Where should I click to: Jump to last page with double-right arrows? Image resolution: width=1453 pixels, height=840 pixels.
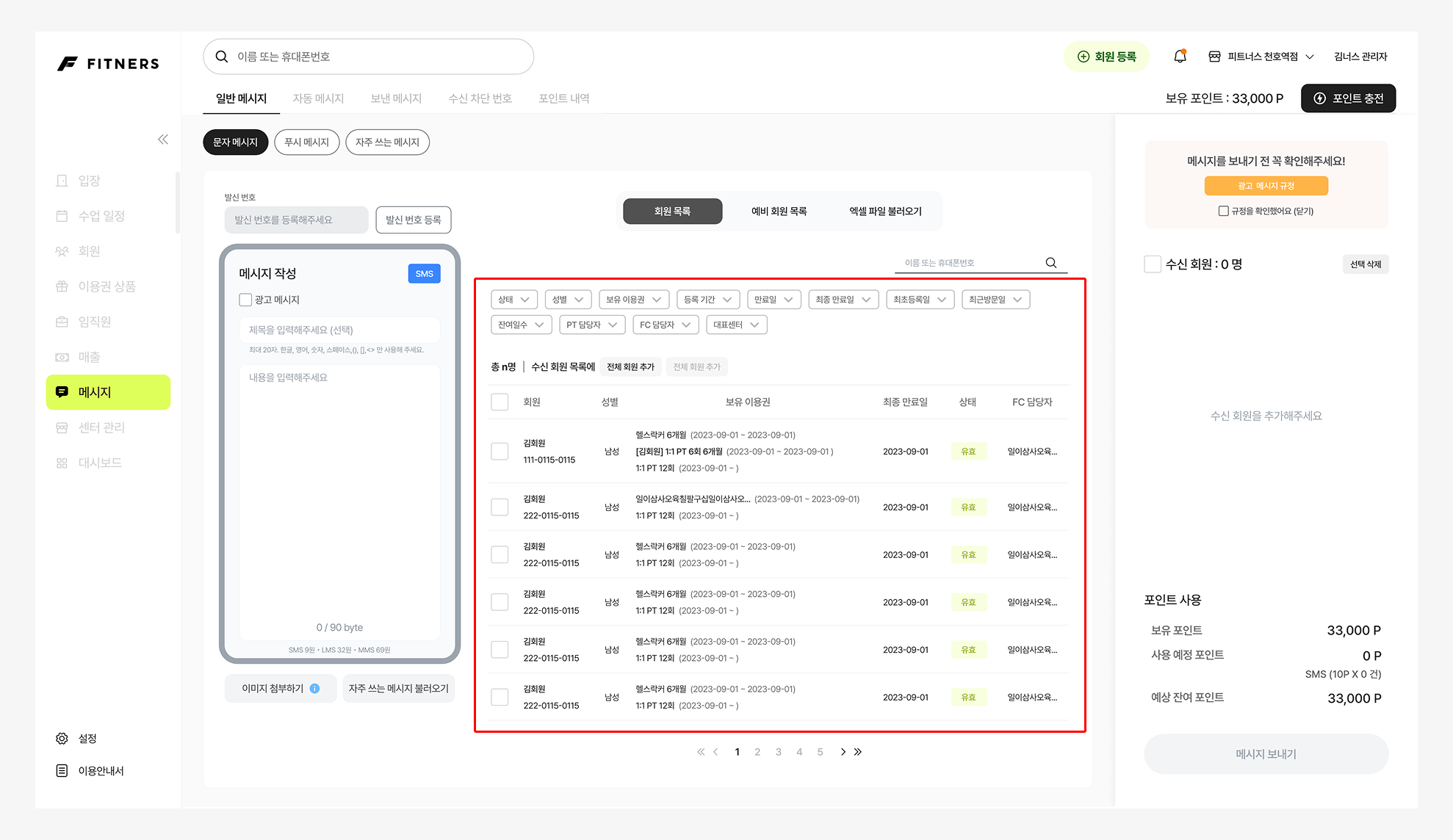pos(857,752)
